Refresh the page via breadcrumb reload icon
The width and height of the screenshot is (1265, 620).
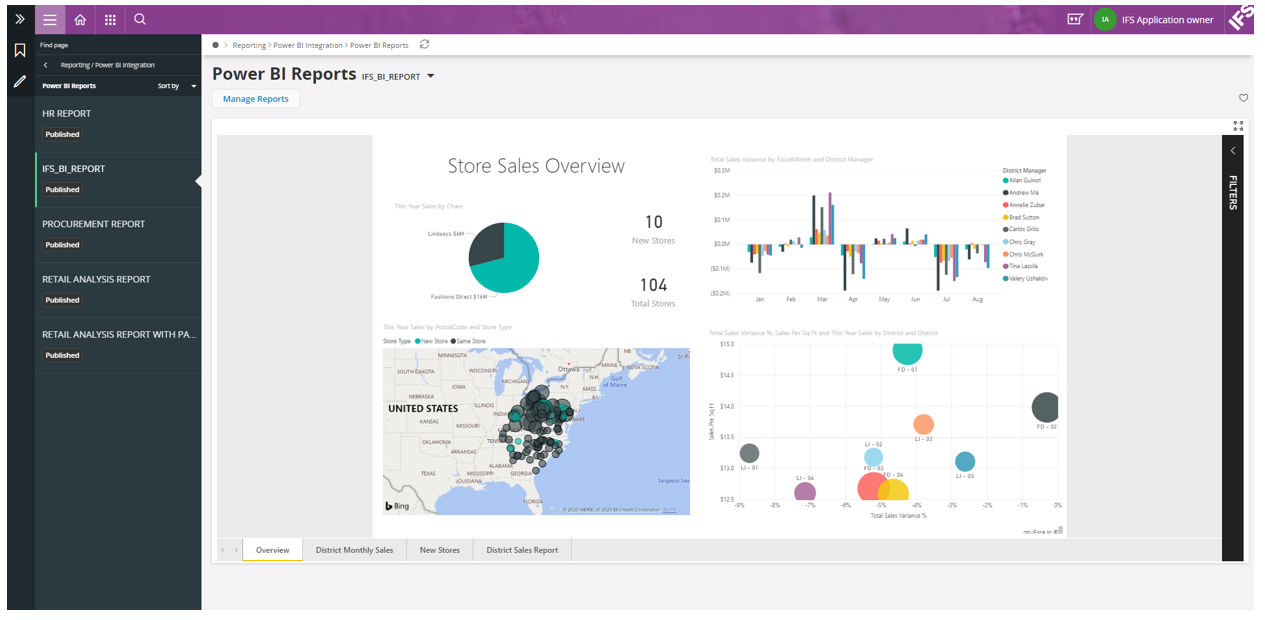click(425, 45)
